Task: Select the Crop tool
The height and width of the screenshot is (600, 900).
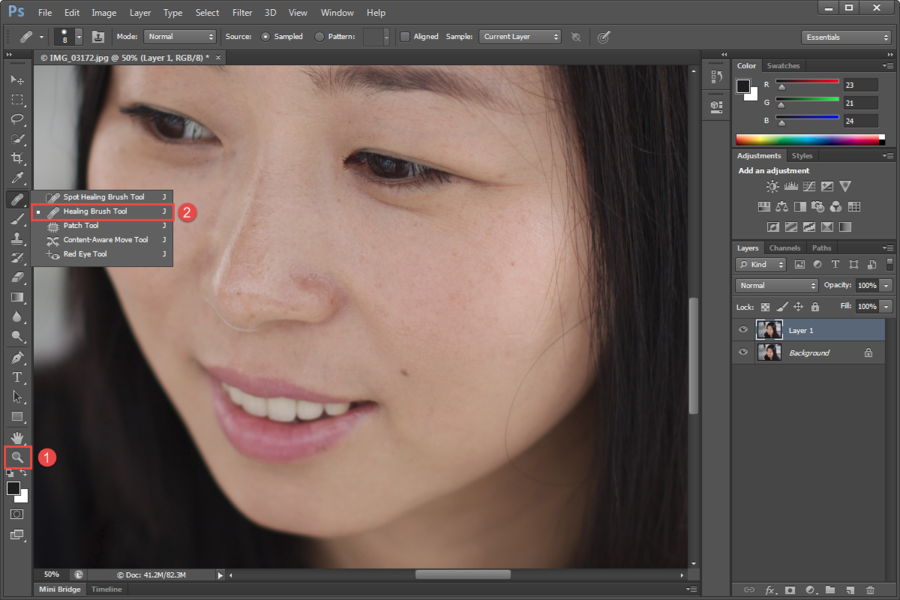Action: click(x=17, y=158)
